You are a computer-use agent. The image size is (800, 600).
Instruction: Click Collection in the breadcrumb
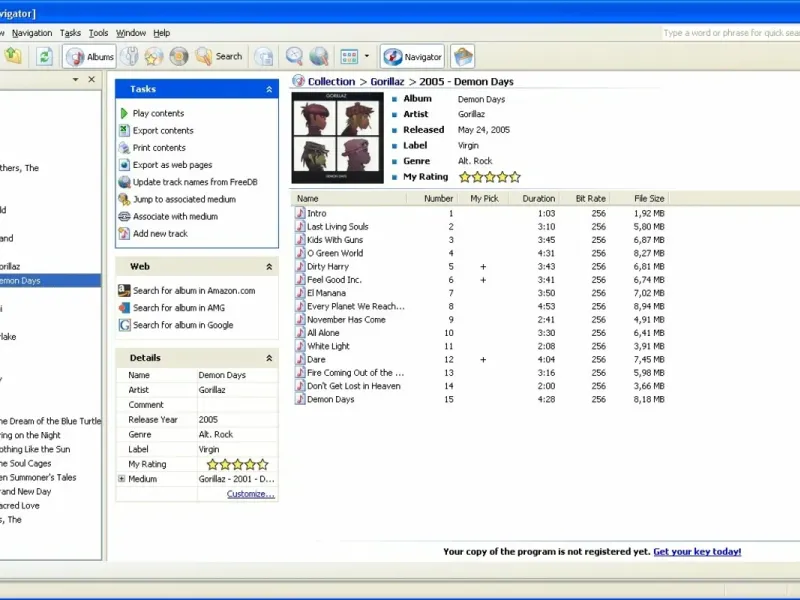(x=331, y=82)
